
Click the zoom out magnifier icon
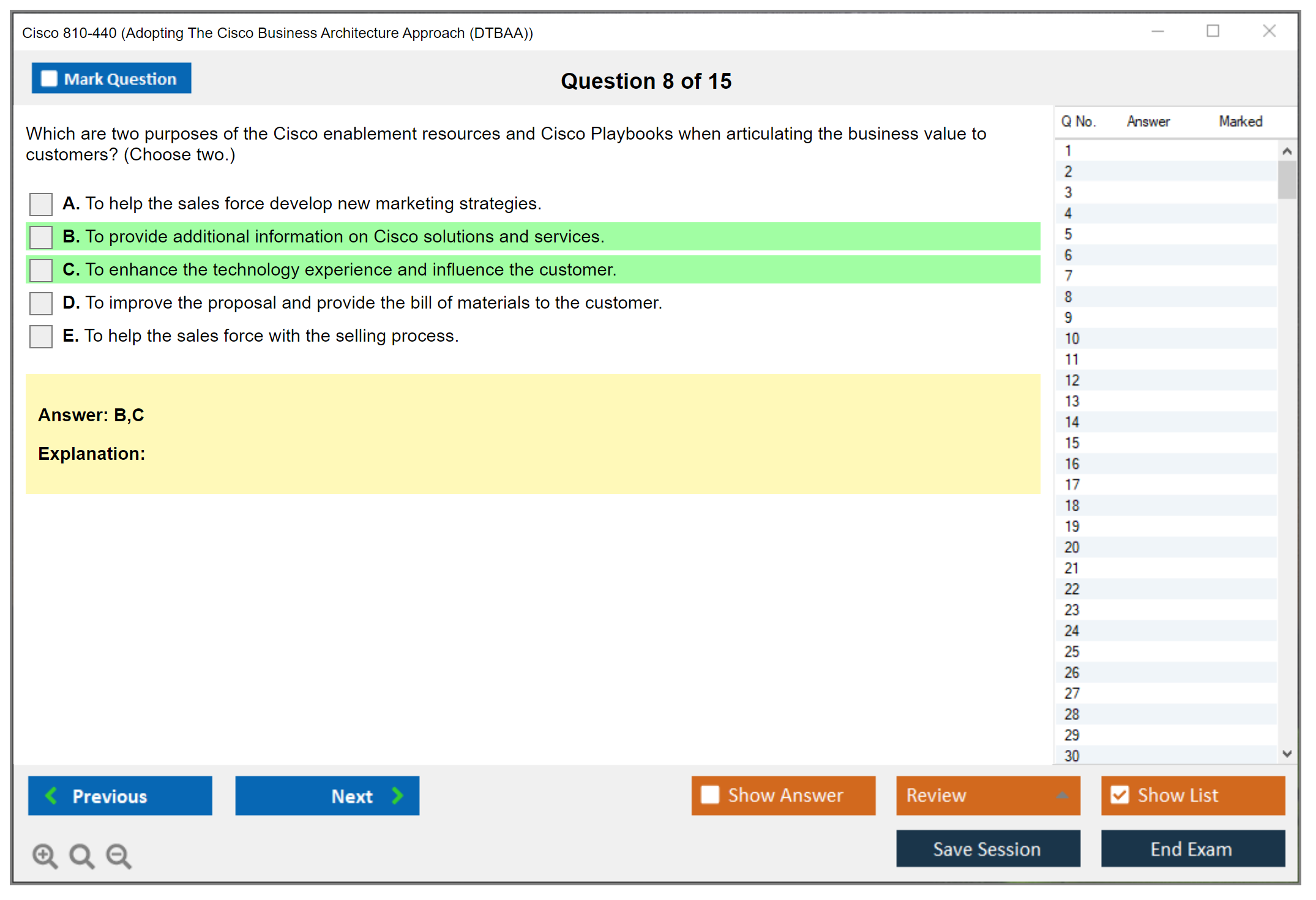point(118,855)
